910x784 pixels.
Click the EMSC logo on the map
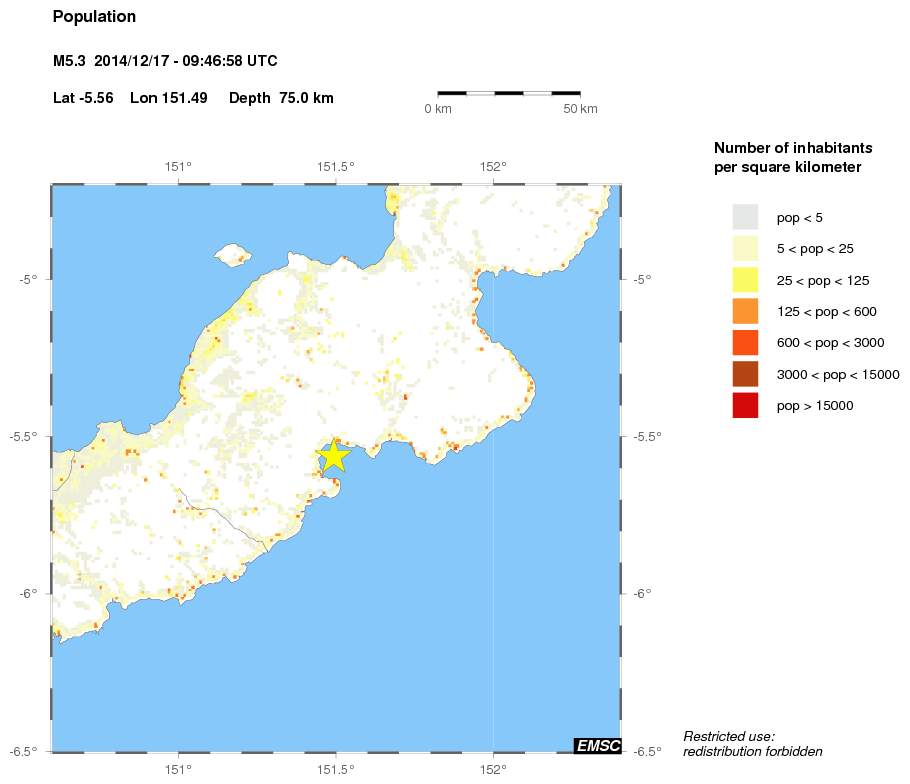point(598,745)
